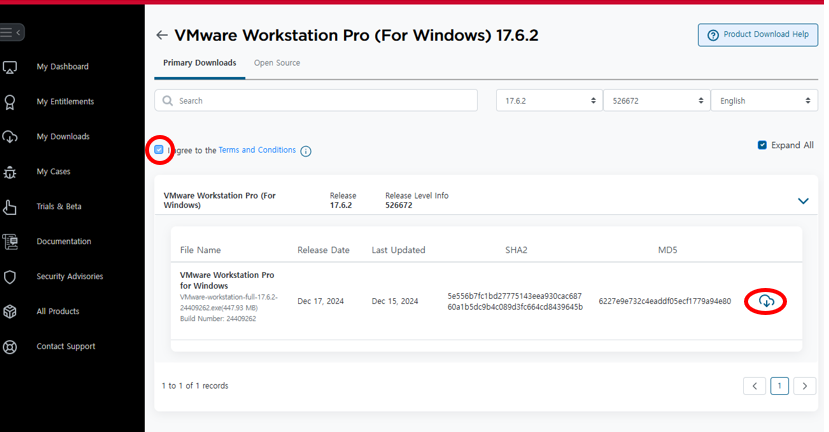Click the Dec 15, 2024 last updated date

tap(395, 301)
